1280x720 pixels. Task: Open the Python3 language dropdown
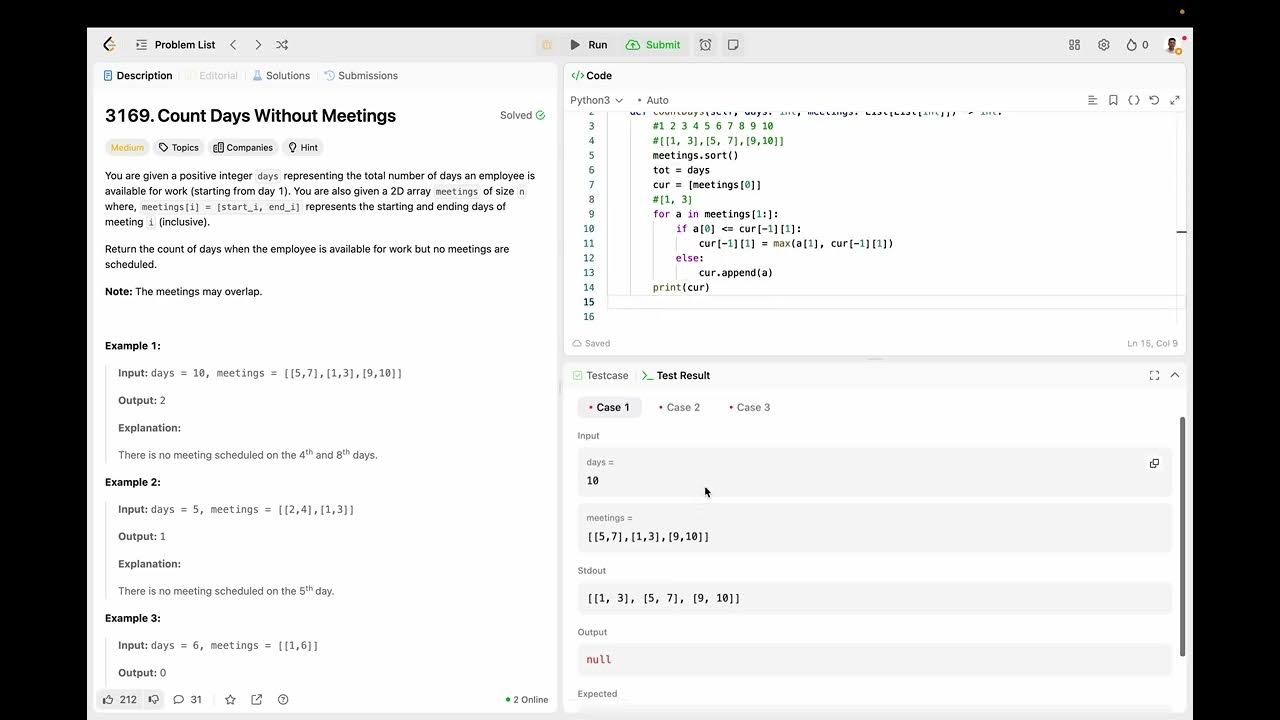596,100
